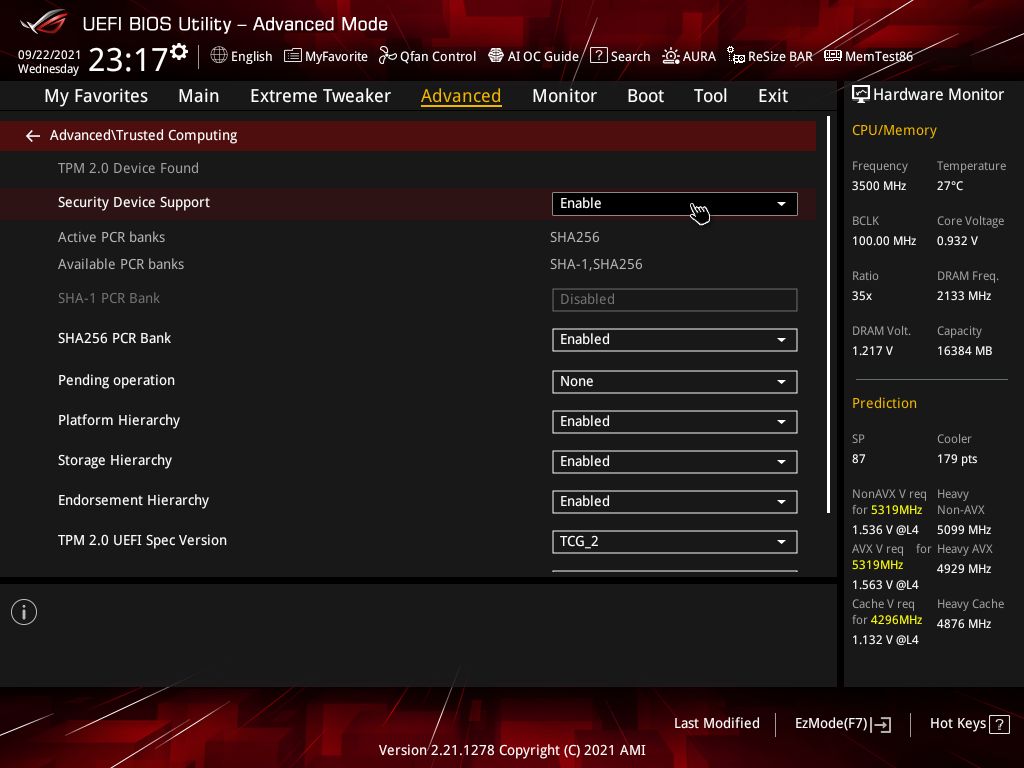Go to the Extreme Tweaker tab
Image resolution: width=1024 pixels, height=768 pixels.
click(320, 96)
